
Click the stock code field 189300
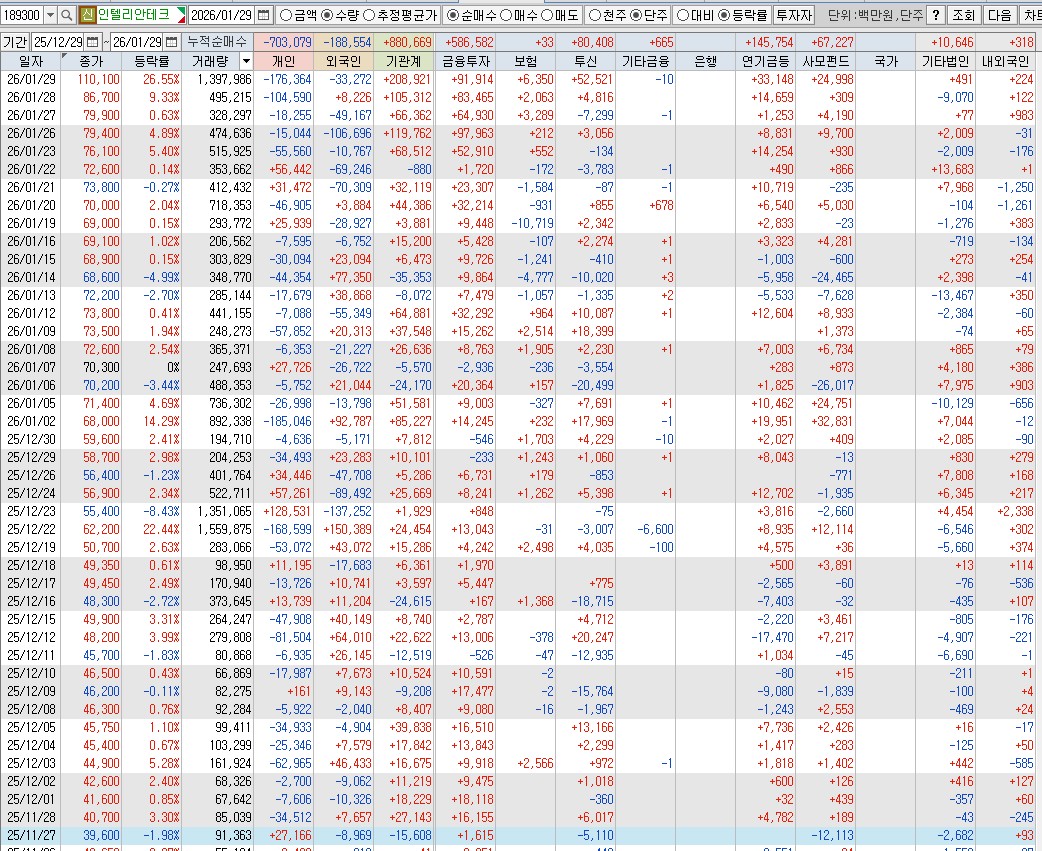[x=23, y=15]
